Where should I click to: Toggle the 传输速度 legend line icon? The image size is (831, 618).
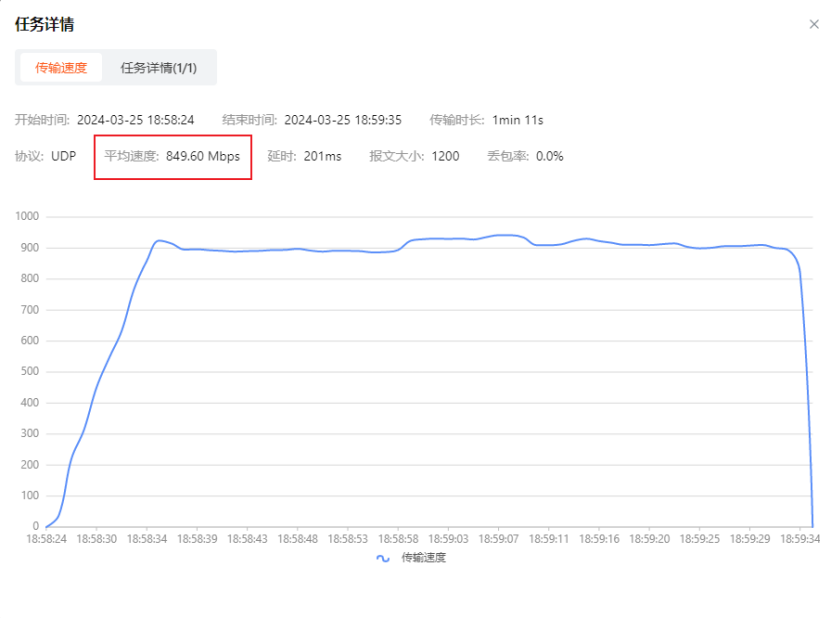383,558
